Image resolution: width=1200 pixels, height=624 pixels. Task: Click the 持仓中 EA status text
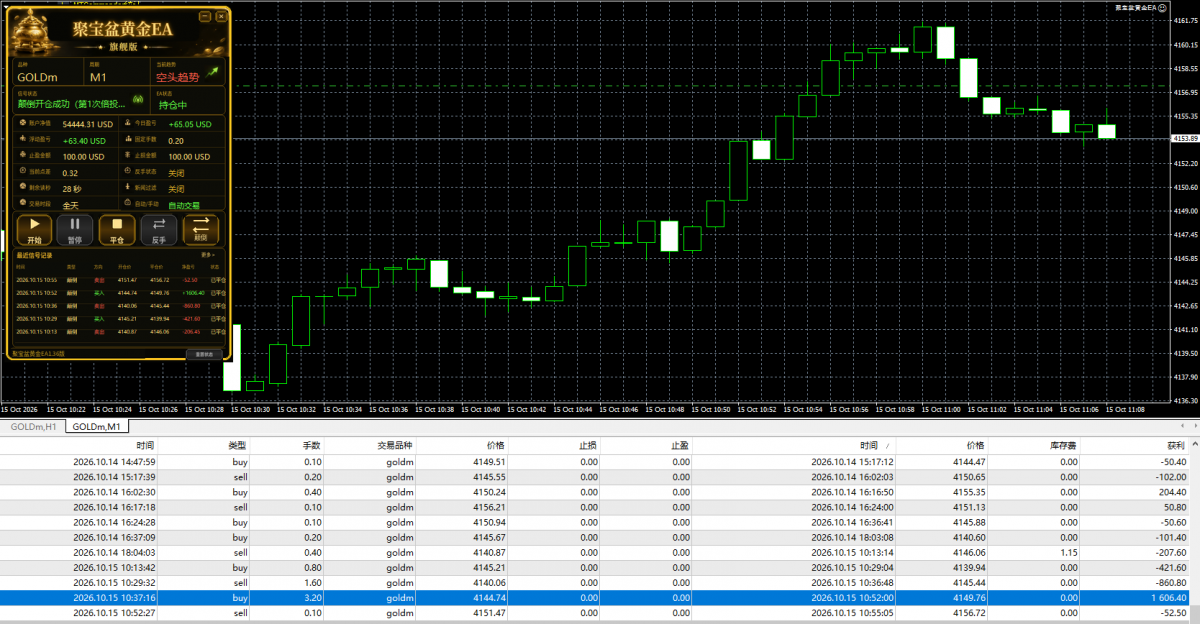(x=174, y=104)
